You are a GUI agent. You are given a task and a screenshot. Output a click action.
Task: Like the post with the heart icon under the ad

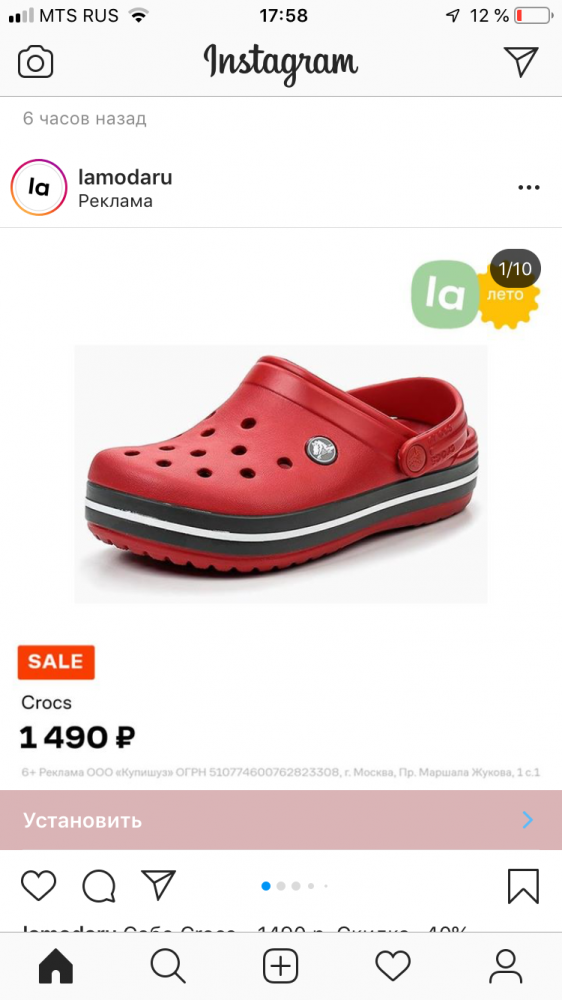click(x=39, y=885)
